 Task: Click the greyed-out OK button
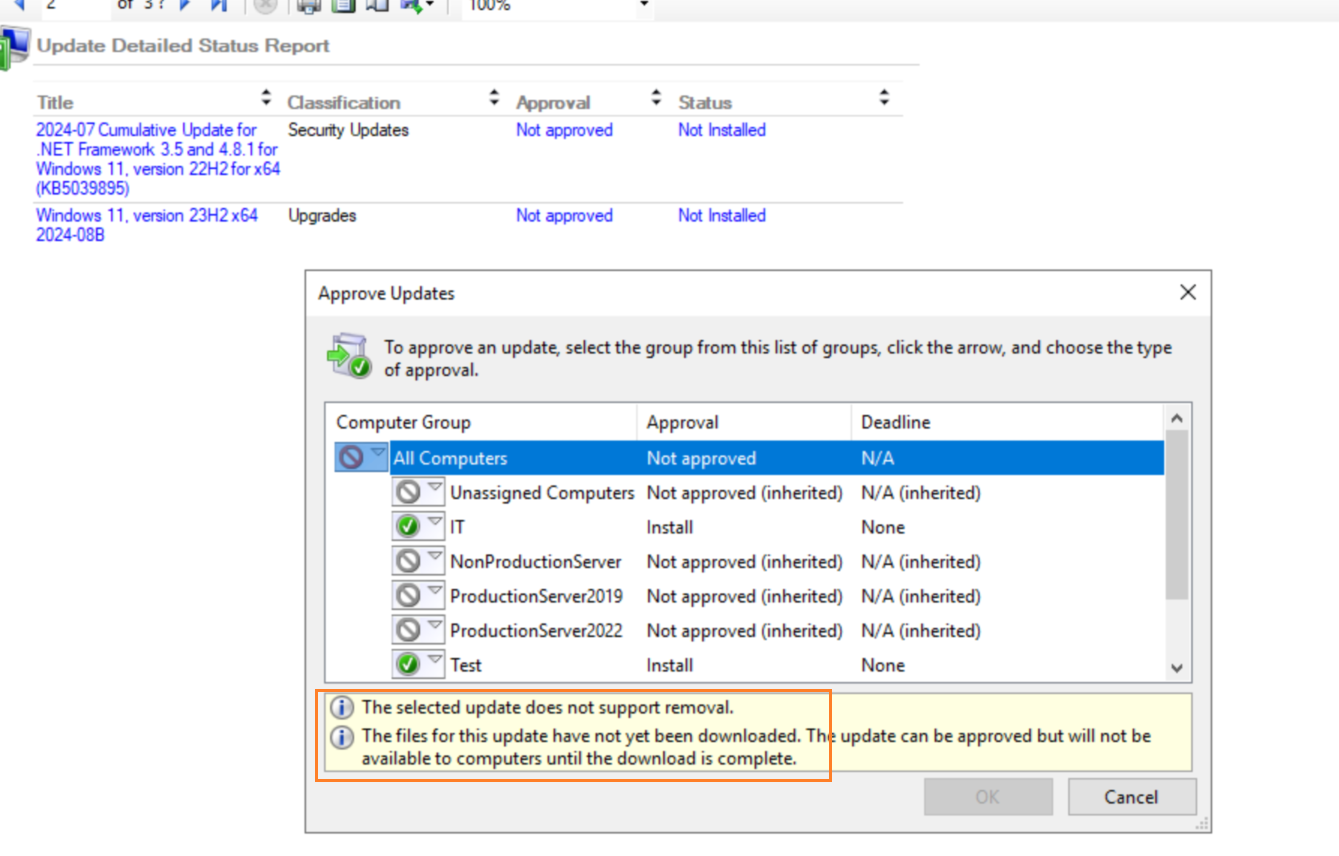coord(988,797)
